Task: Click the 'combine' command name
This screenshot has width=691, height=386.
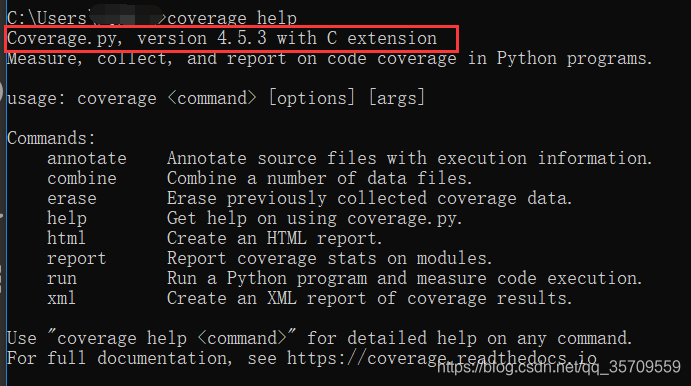Action: (x=82, y=178)
